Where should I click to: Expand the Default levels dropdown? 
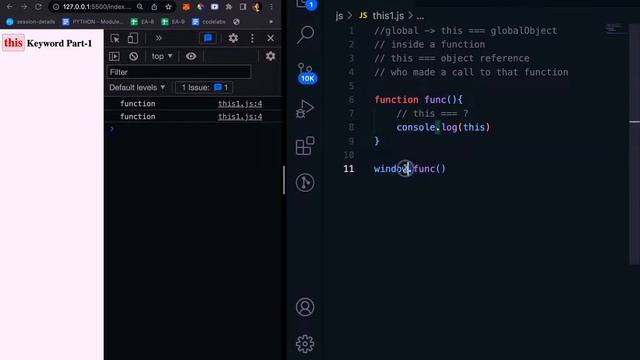(x=137, y=87)
